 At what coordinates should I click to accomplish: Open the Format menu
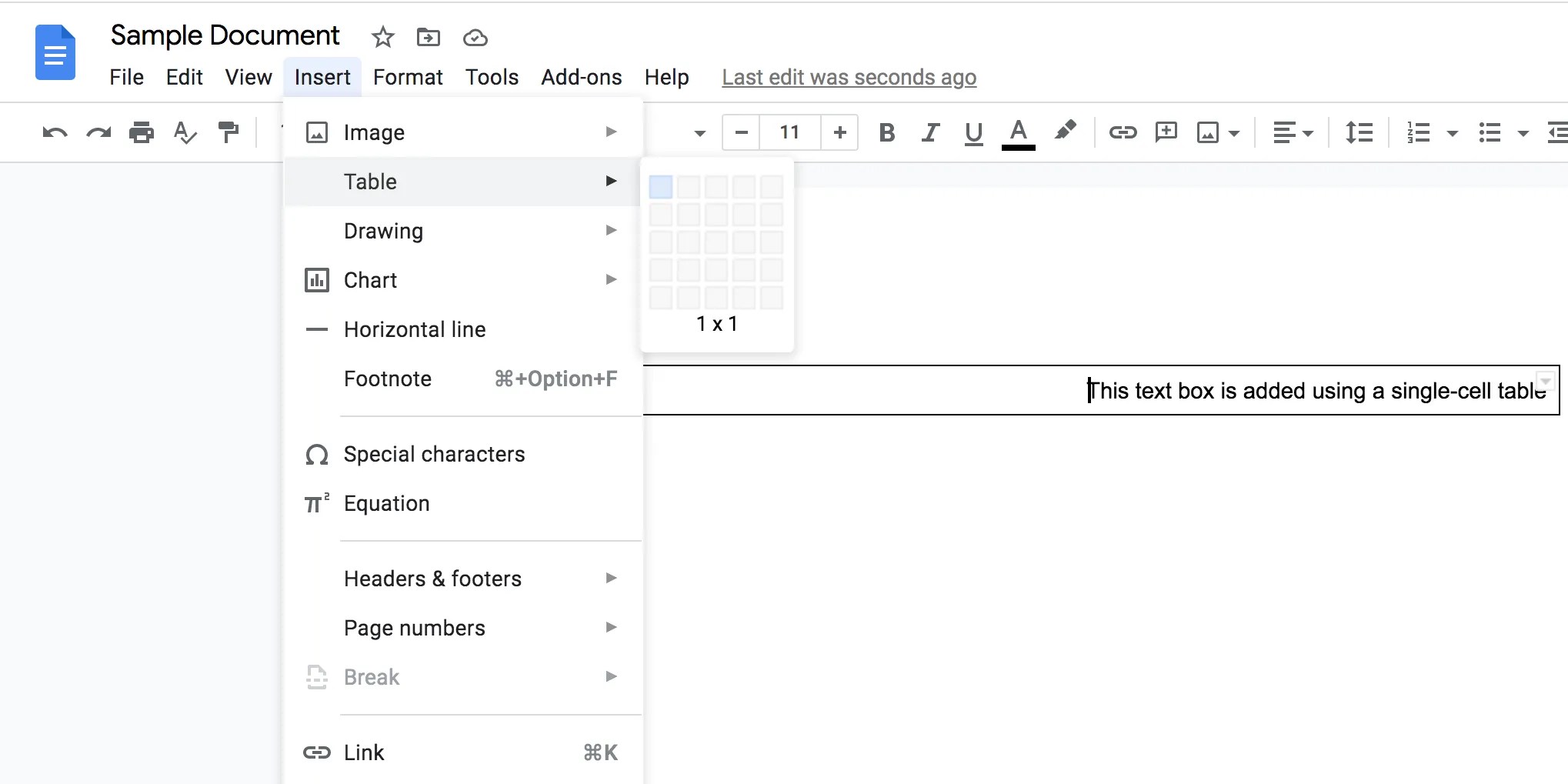408,77
